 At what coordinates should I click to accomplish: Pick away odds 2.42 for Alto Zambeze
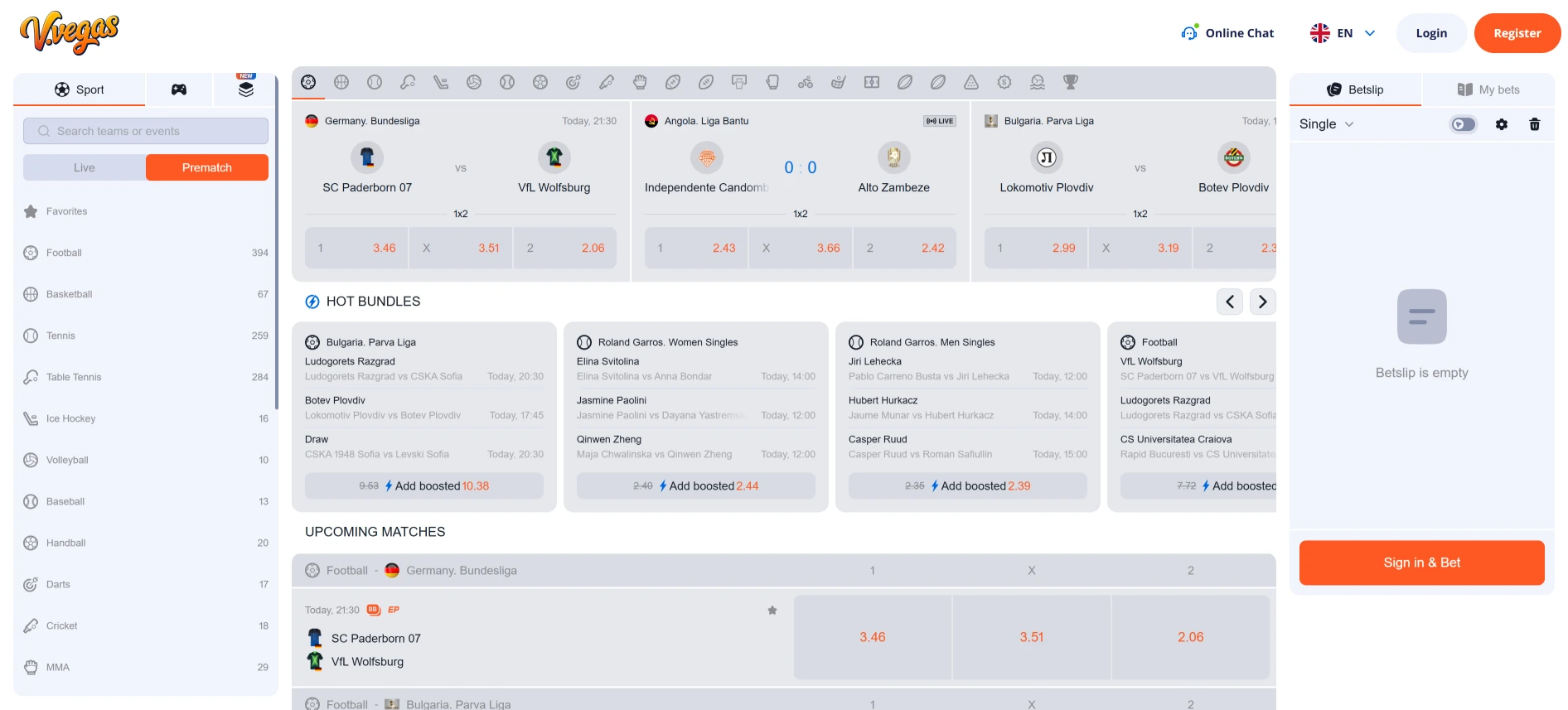pyautogui.click(x=905, y=248)
